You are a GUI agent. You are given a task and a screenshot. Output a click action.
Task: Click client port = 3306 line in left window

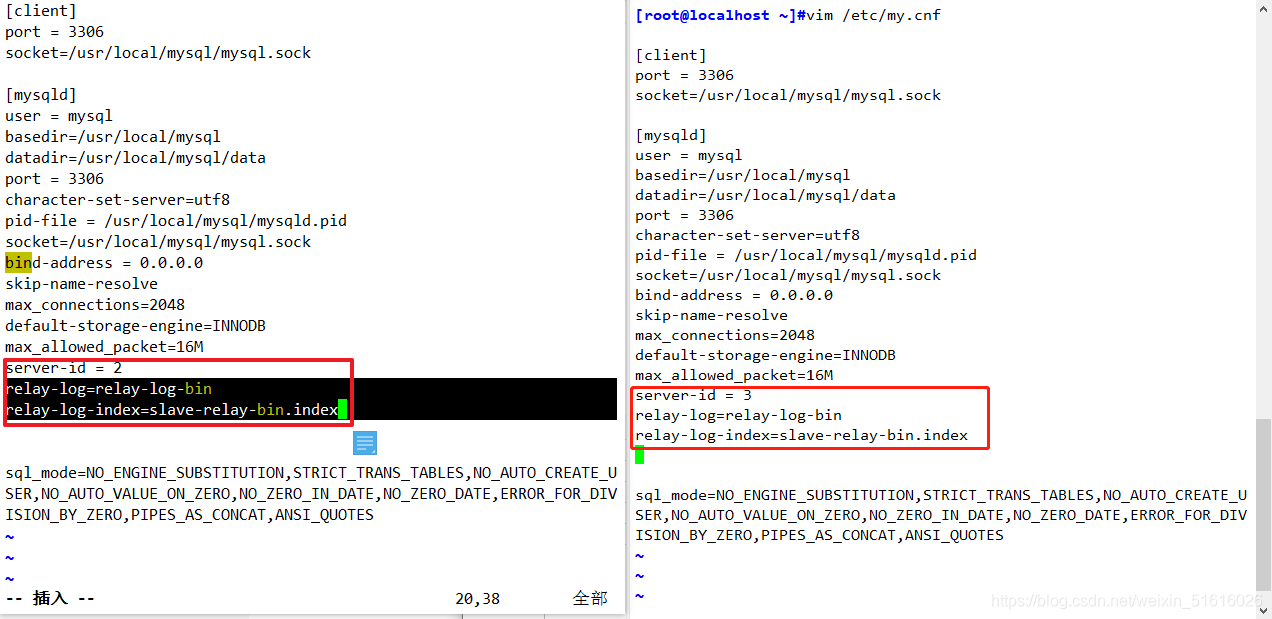tap(54, 32)
